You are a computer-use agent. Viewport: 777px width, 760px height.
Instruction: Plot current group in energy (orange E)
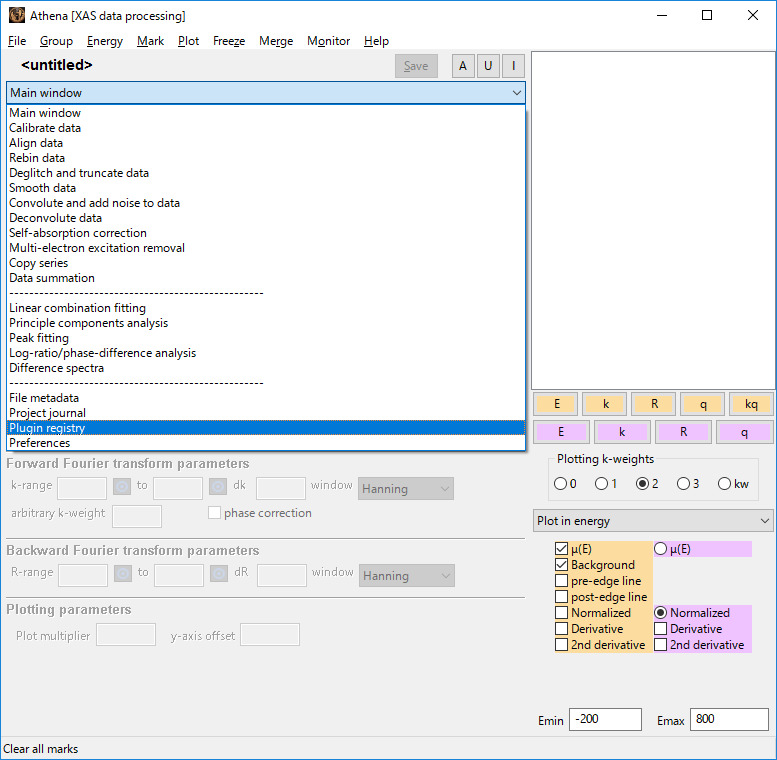[x=556, y=404]
